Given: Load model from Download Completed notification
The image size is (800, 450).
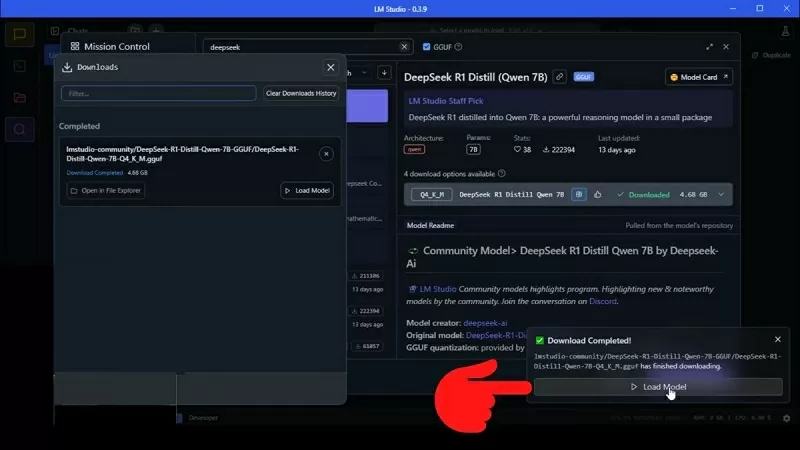Looking at the screenshot, I should [658, 387].
